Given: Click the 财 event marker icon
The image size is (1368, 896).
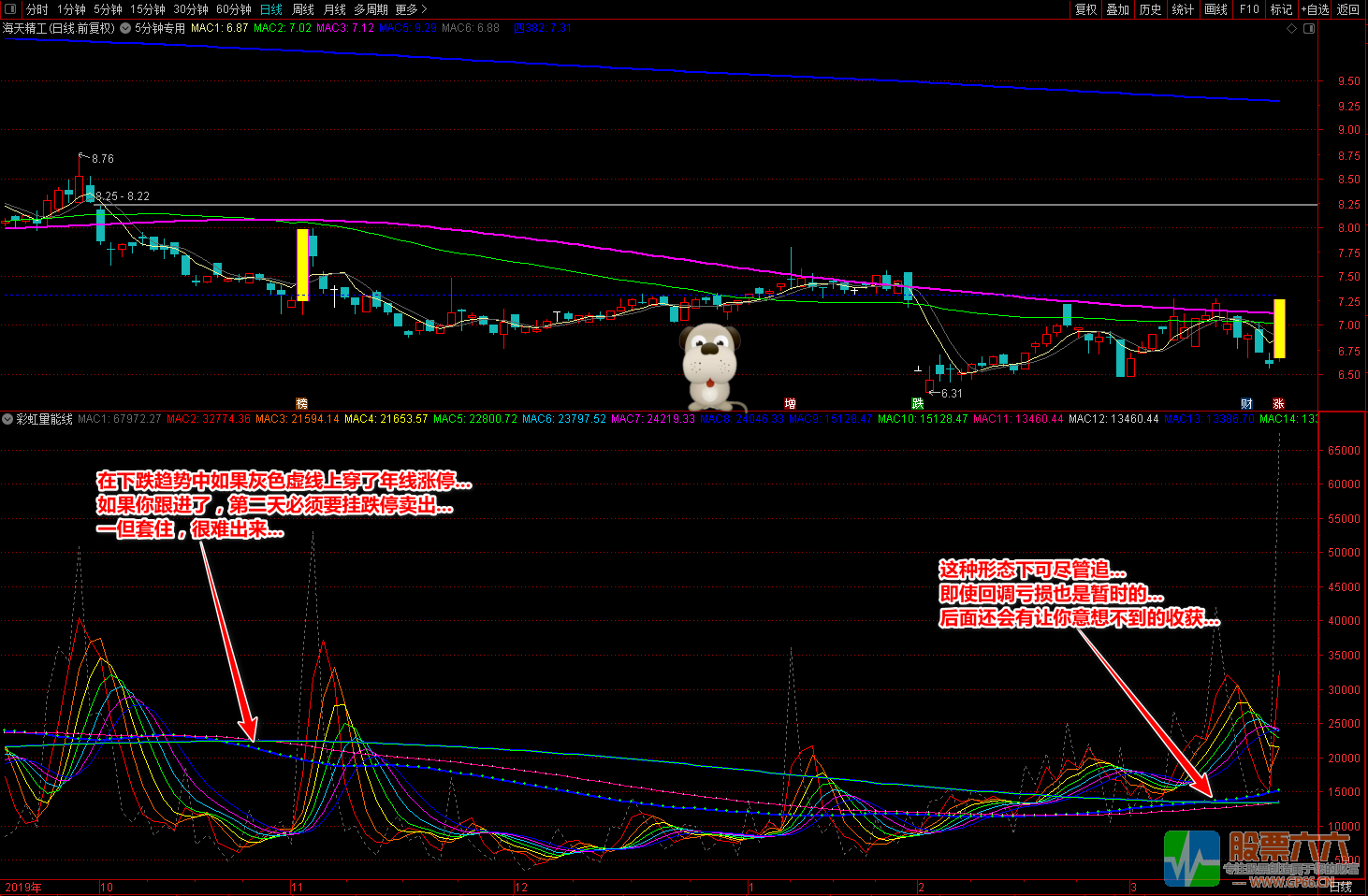Looking at the screenshot, I should tap(1246, 404).
